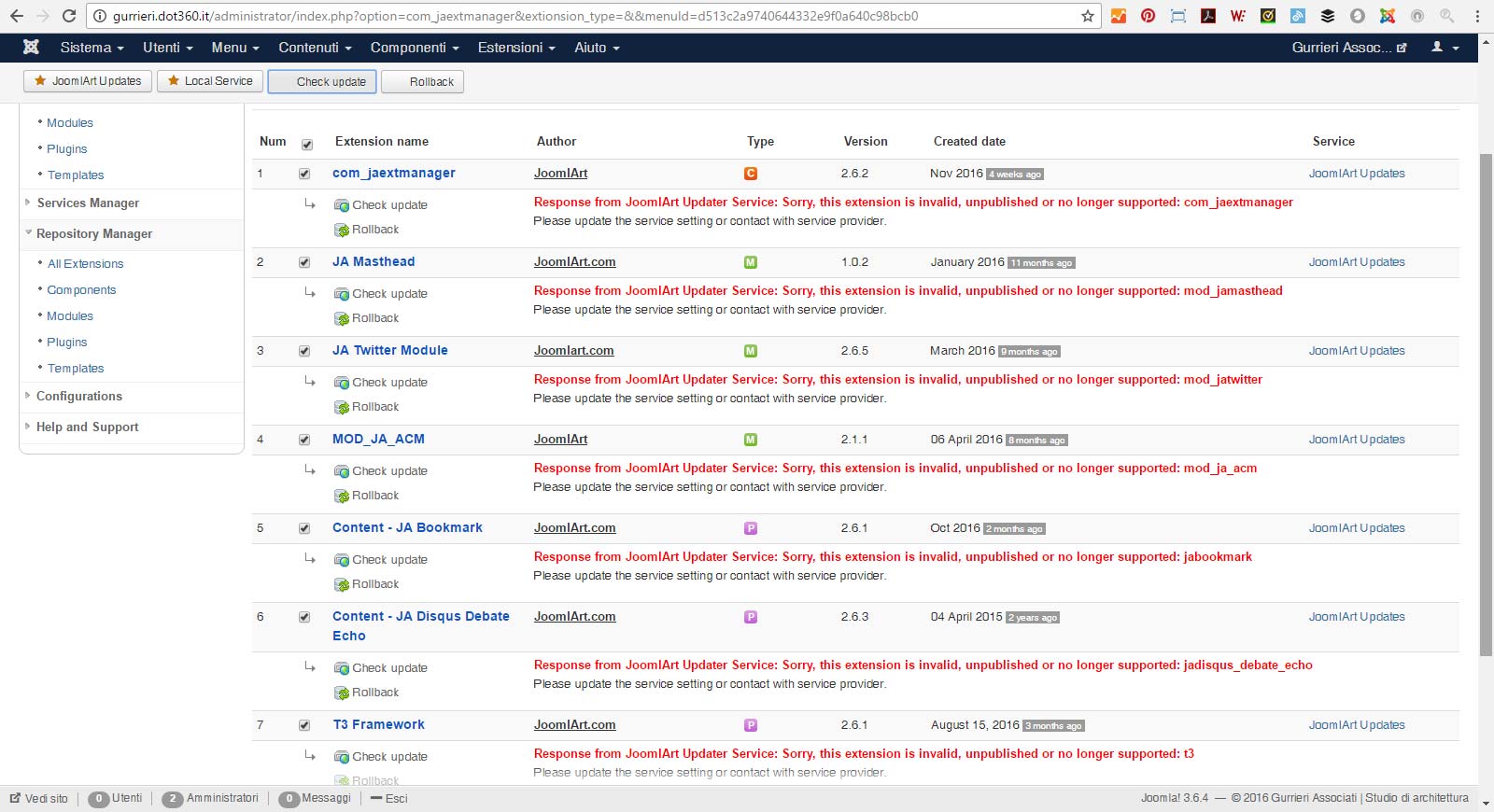Click Rollback icon under JA Disqus Debate Echo
The image size is (1494, 812).
pyautogui.click(x=342, y=693)
